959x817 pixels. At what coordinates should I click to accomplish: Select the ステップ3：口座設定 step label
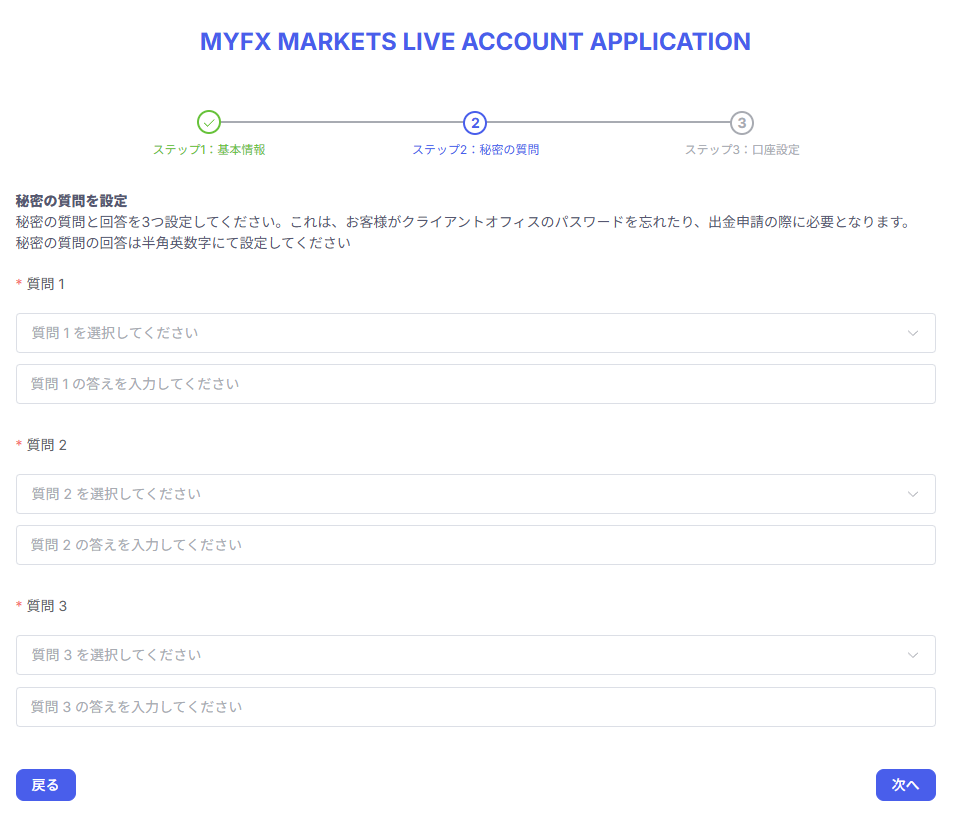[x=742, y=150]
